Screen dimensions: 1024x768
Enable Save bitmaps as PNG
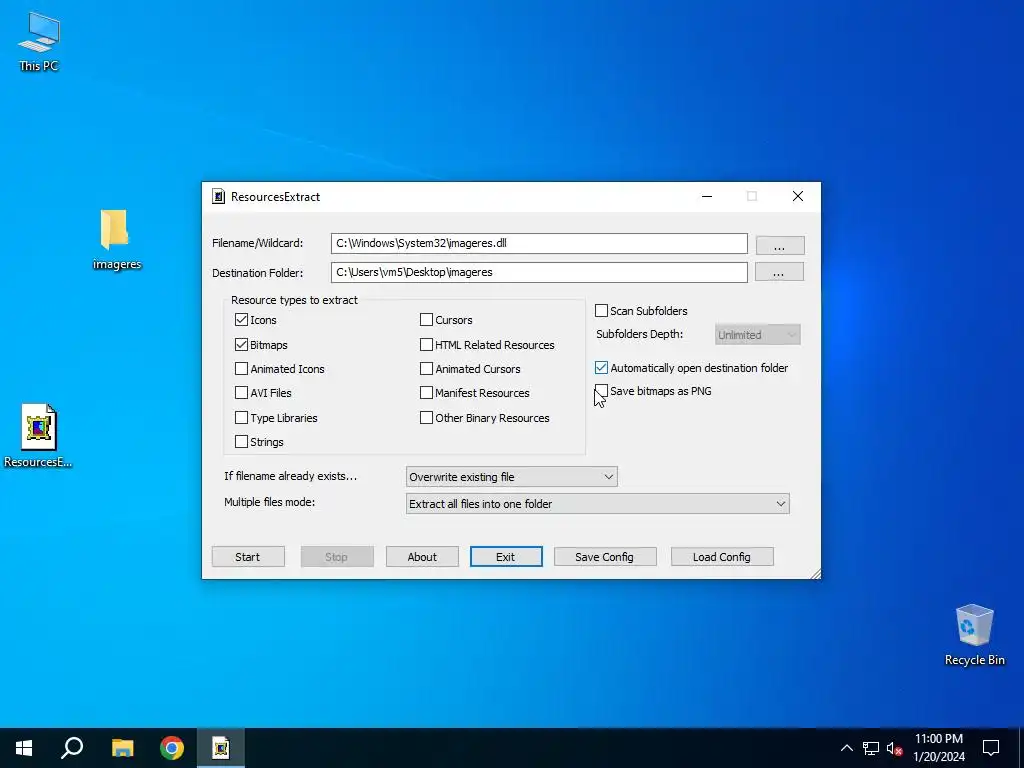(601, 391)
